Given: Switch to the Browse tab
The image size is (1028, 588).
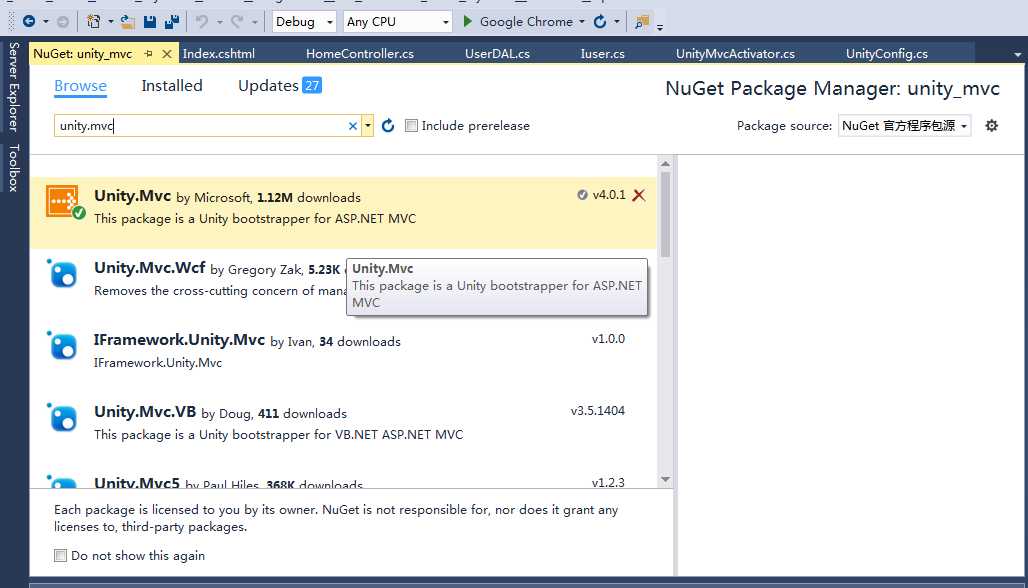Looking at the screenshot, I should tap(80, 86).
